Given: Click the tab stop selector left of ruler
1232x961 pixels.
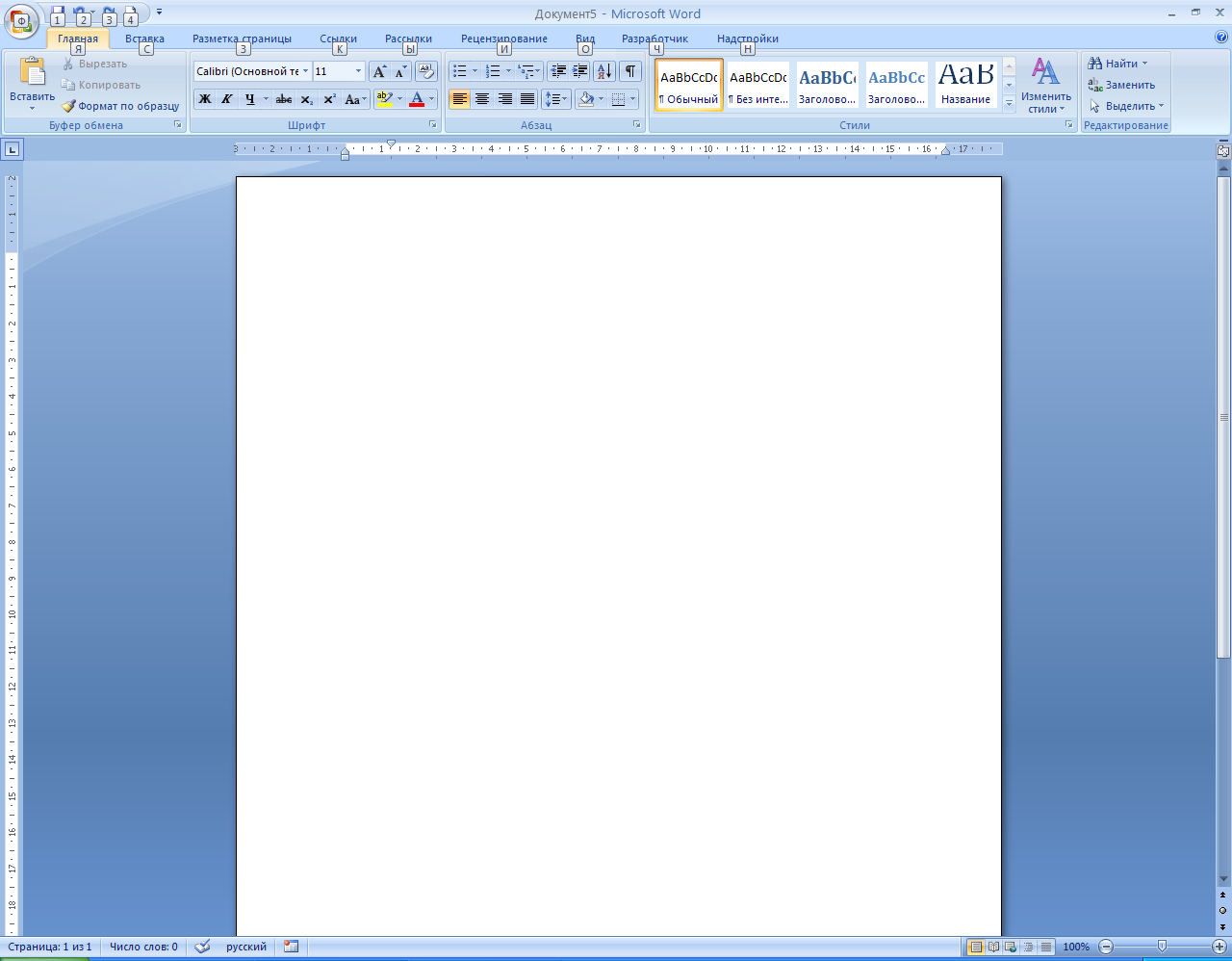Looking at the screenshot, I should click(12, 149).
